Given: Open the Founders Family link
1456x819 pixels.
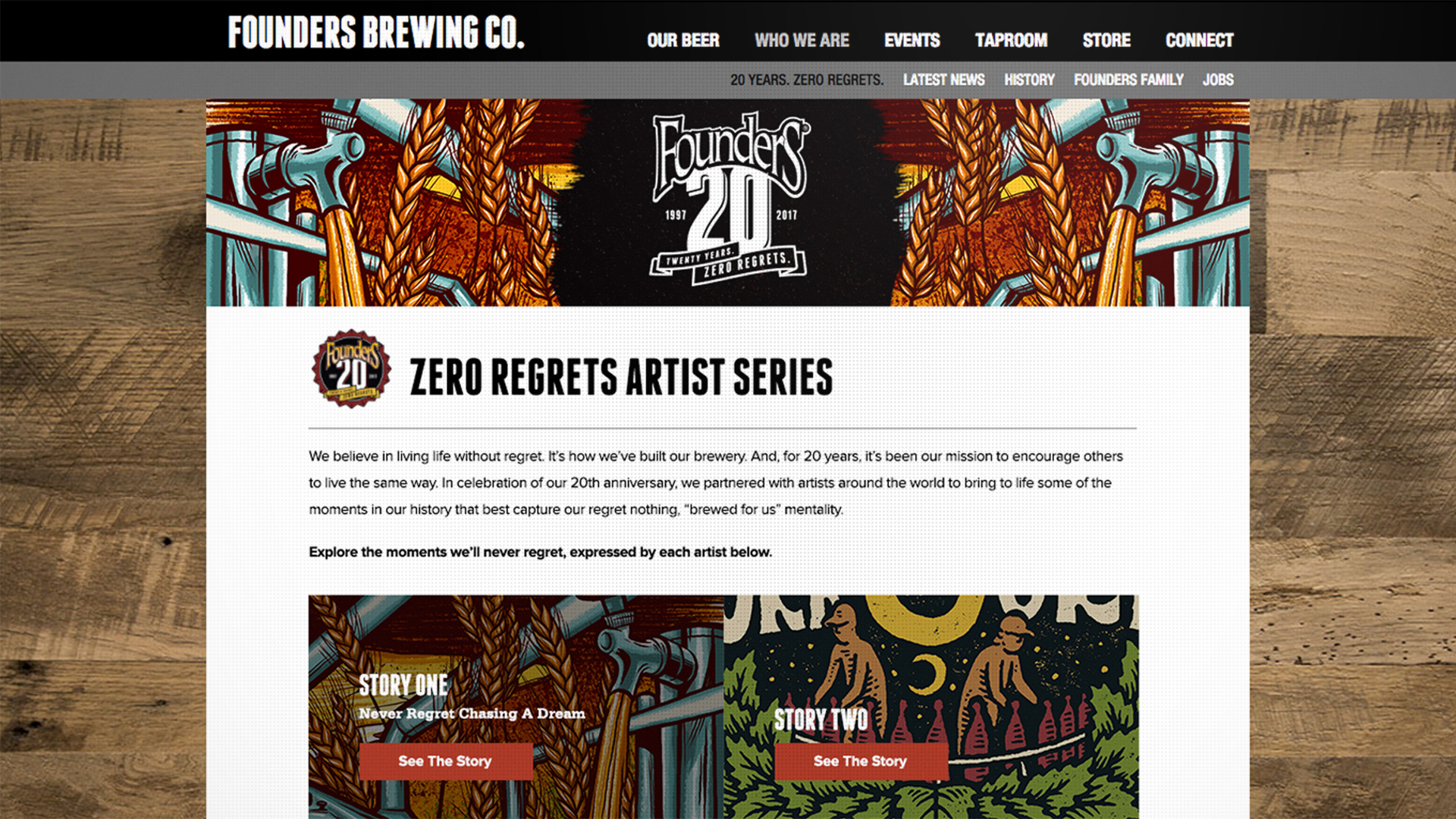Looking at the screenshot, I should point(1128,80).
